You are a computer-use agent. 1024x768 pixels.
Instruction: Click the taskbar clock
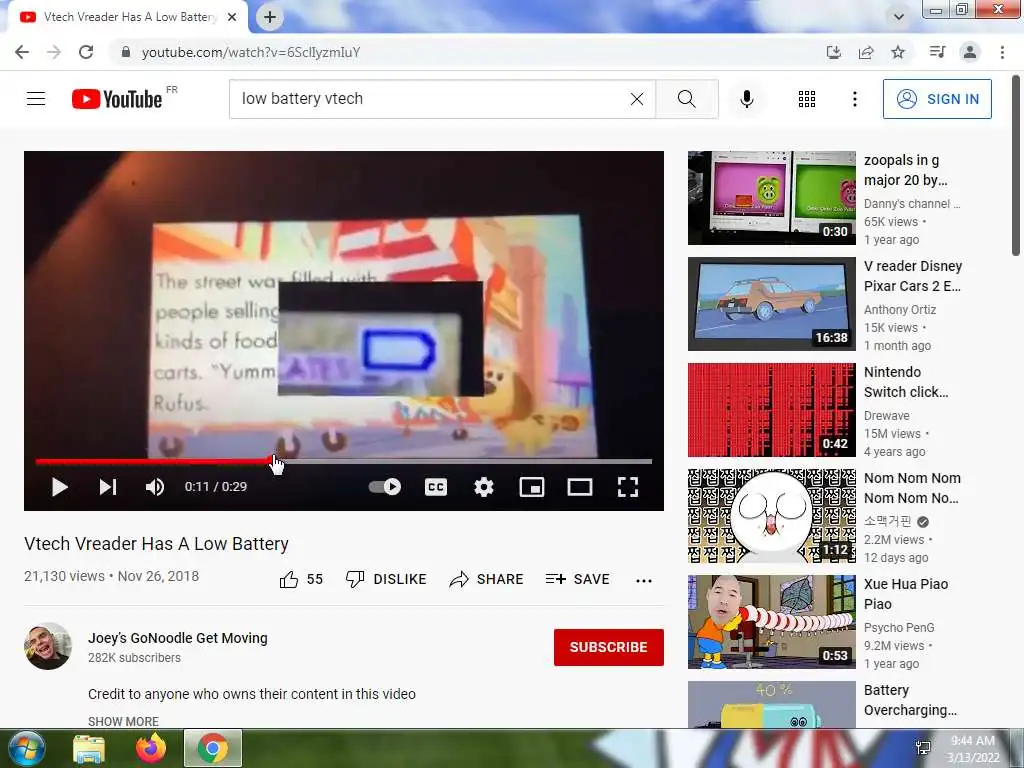coord(973,749)
